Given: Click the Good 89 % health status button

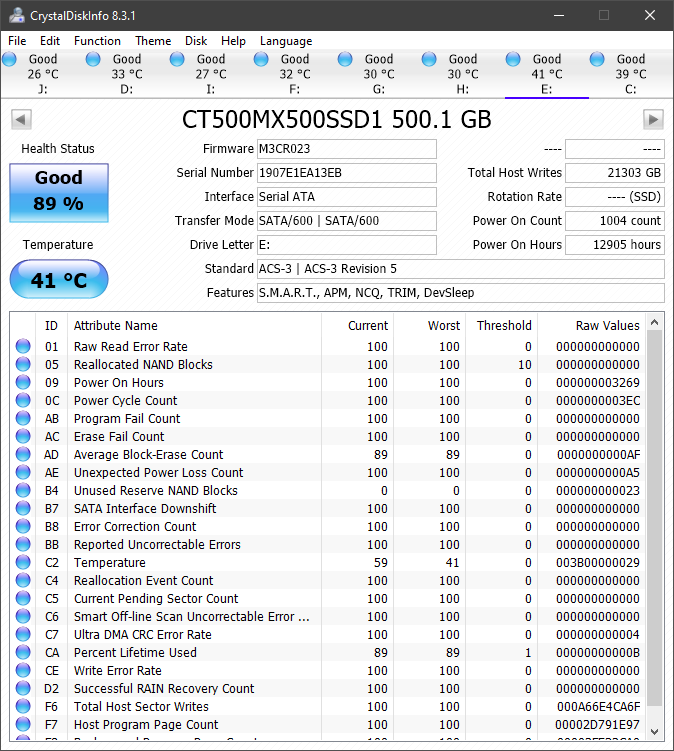Looking at the screenshot, I should click(59, 193).
